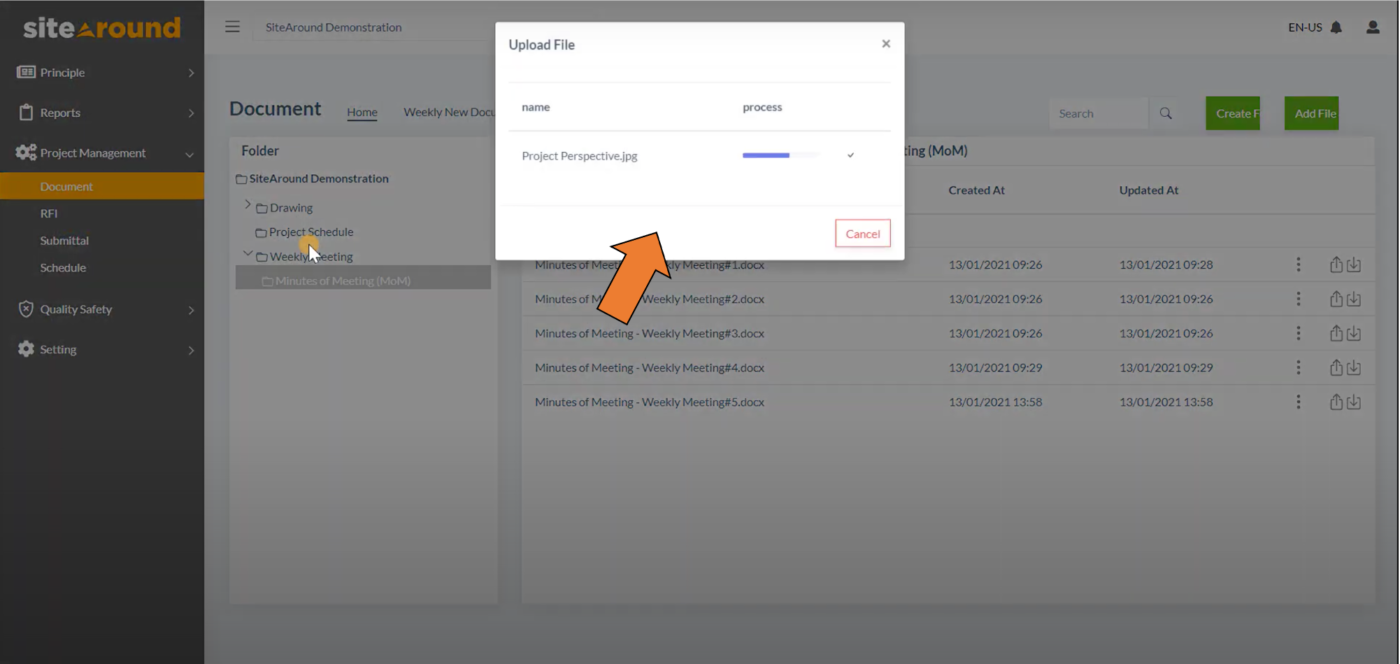Click the green Add File button
The image size is (1400, 664).
1311,113
